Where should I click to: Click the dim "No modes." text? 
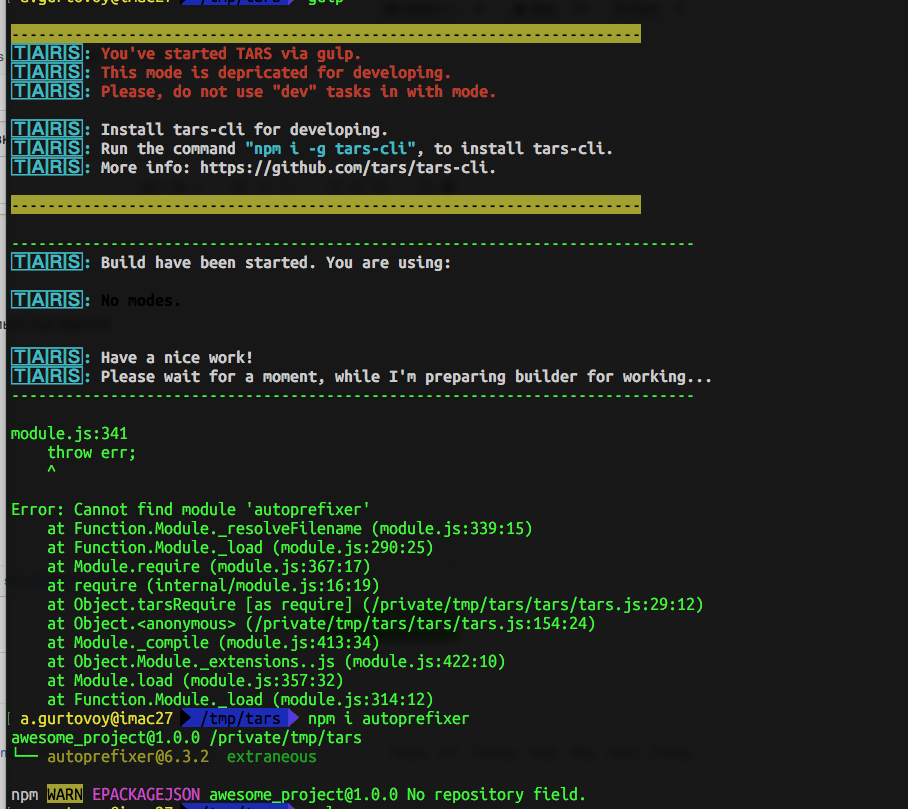141,301
